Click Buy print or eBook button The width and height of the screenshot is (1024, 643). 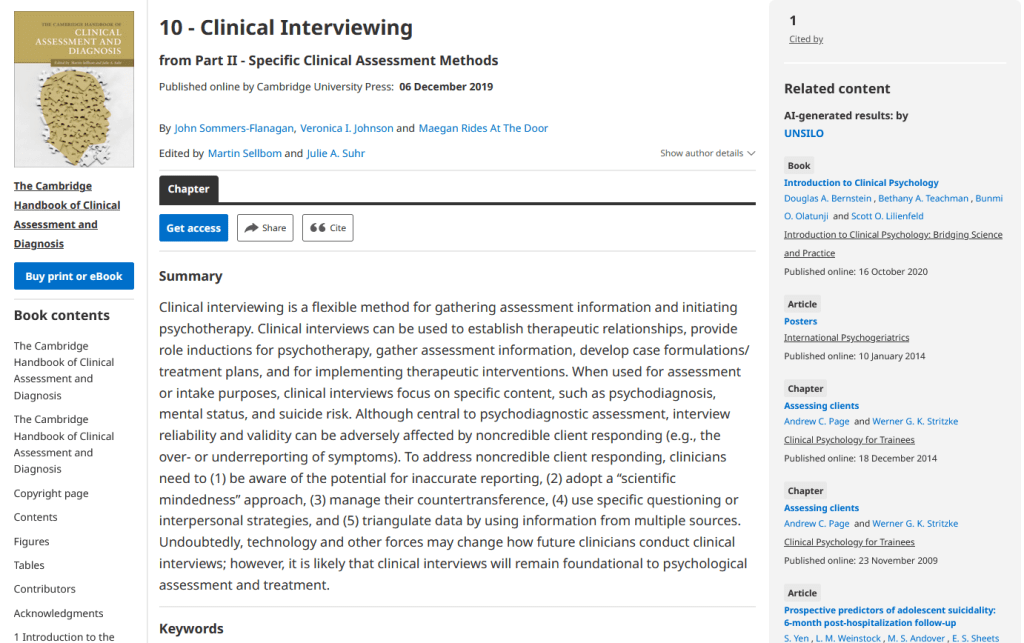tap(74, 276)
